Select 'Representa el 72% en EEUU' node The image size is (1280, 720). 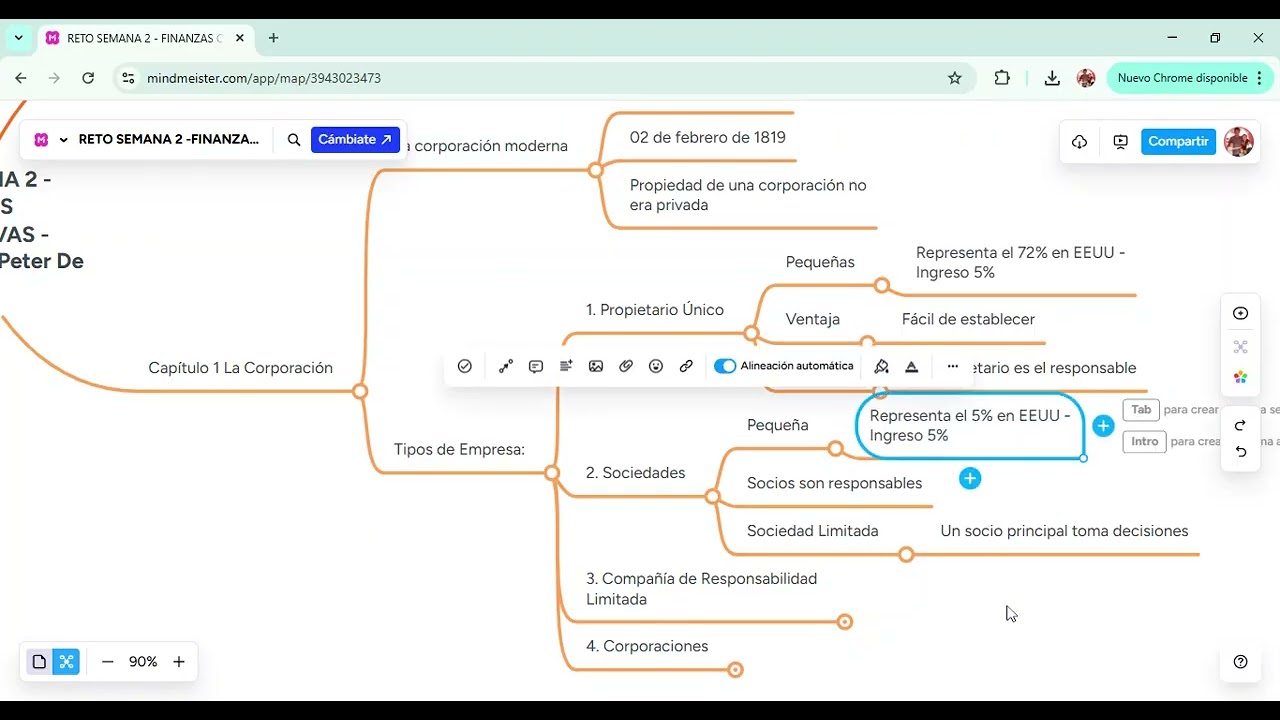point(1020,262)
